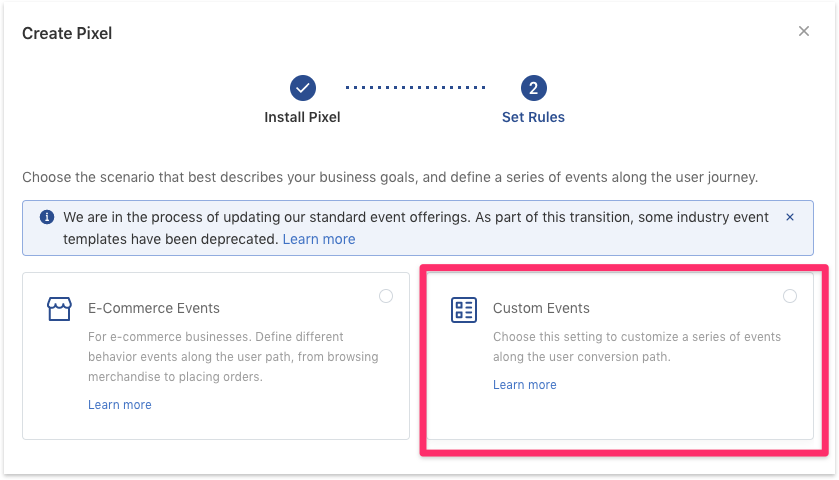Open Learn more under E-Commerce Events

[119, 405]
